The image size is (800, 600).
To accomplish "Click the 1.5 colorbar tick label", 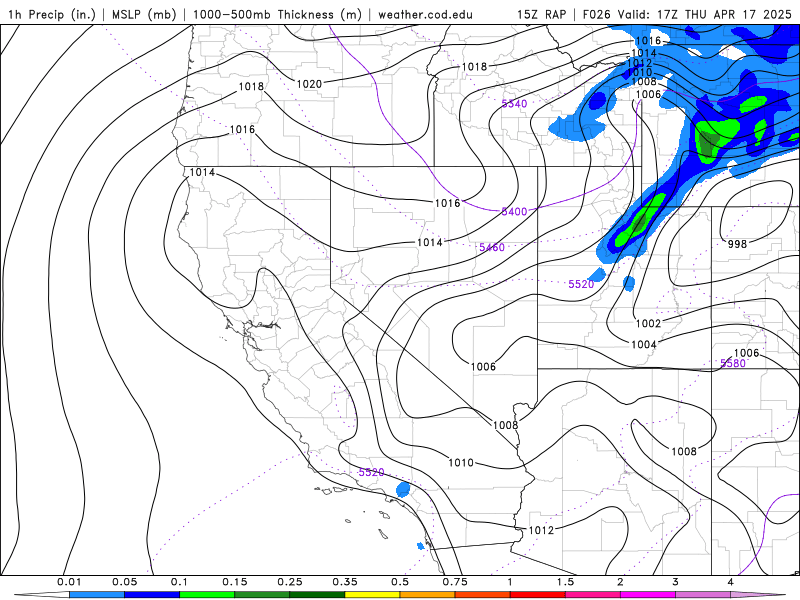I will click(565, 582).
